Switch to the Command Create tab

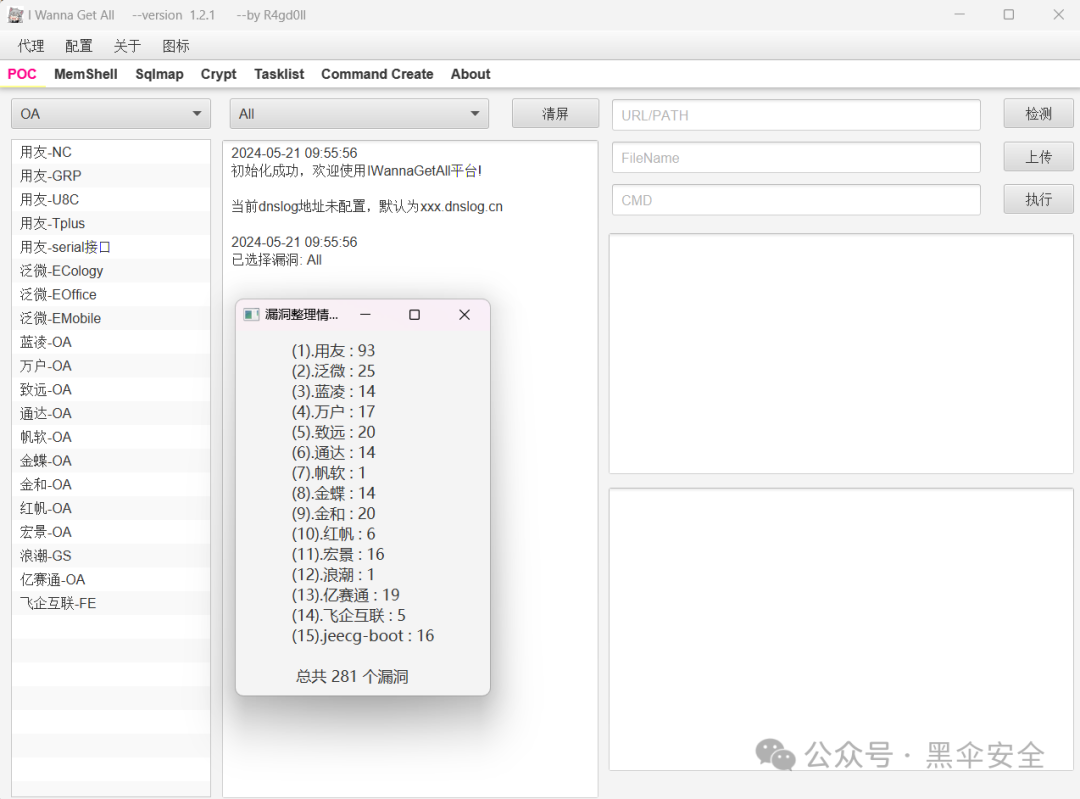[x=377, y=74]
